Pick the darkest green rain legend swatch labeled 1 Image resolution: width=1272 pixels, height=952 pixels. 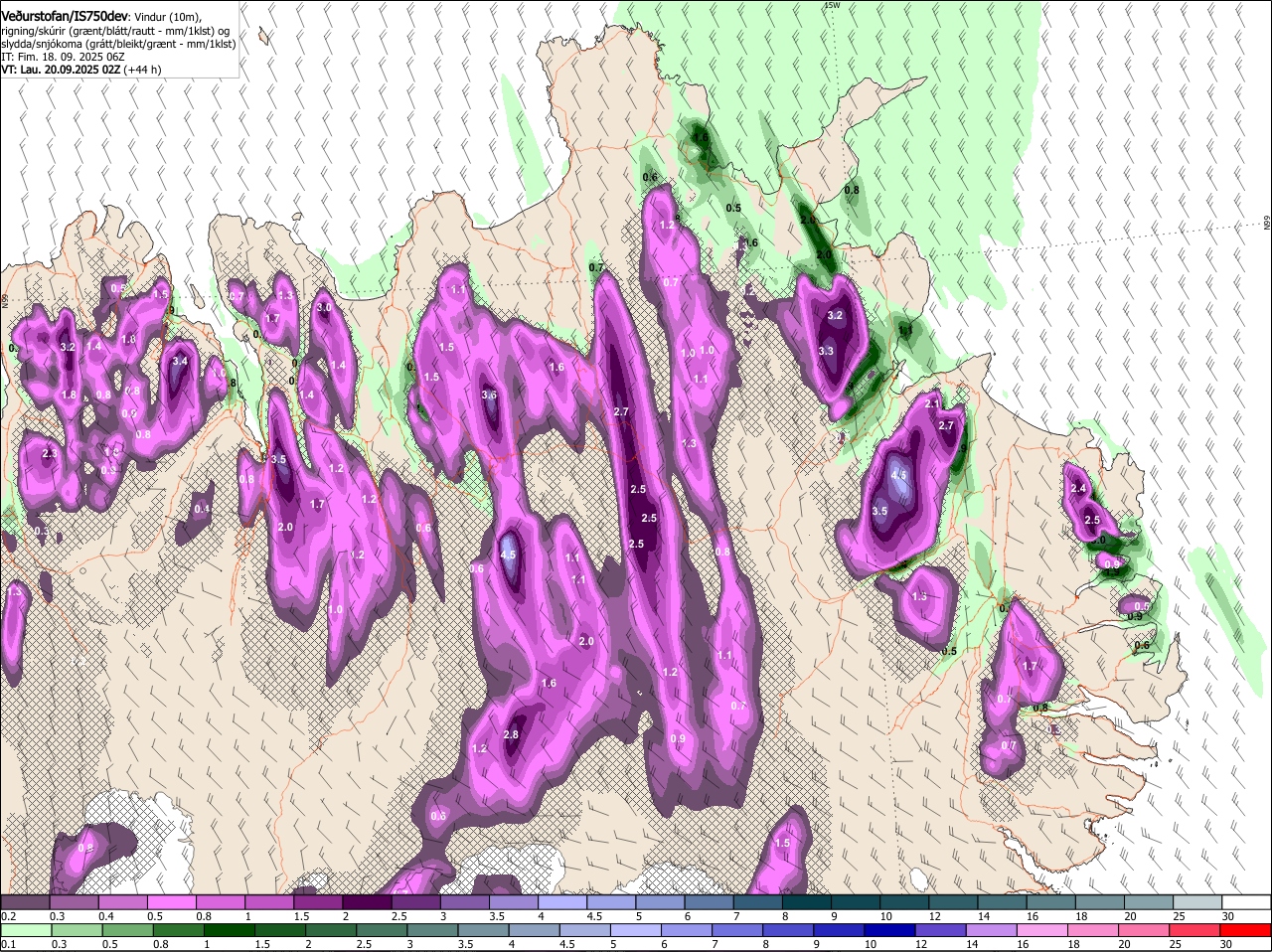(x=229, y=930)
